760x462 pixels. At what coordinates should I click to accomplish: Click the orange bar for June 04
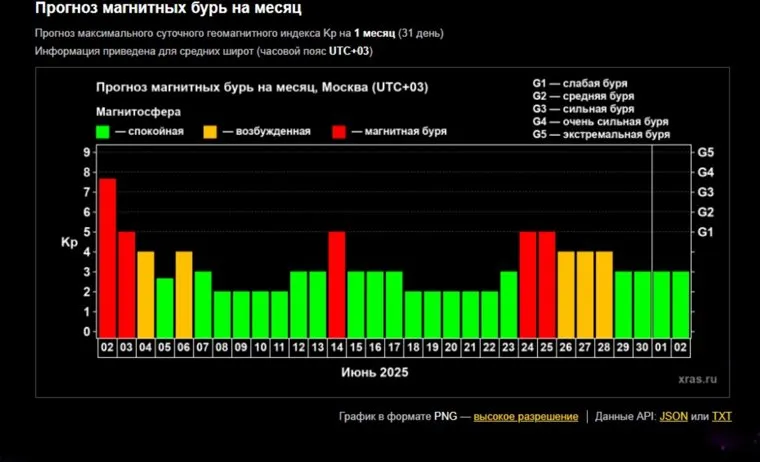pyautogui.click(x=146, y=294)
